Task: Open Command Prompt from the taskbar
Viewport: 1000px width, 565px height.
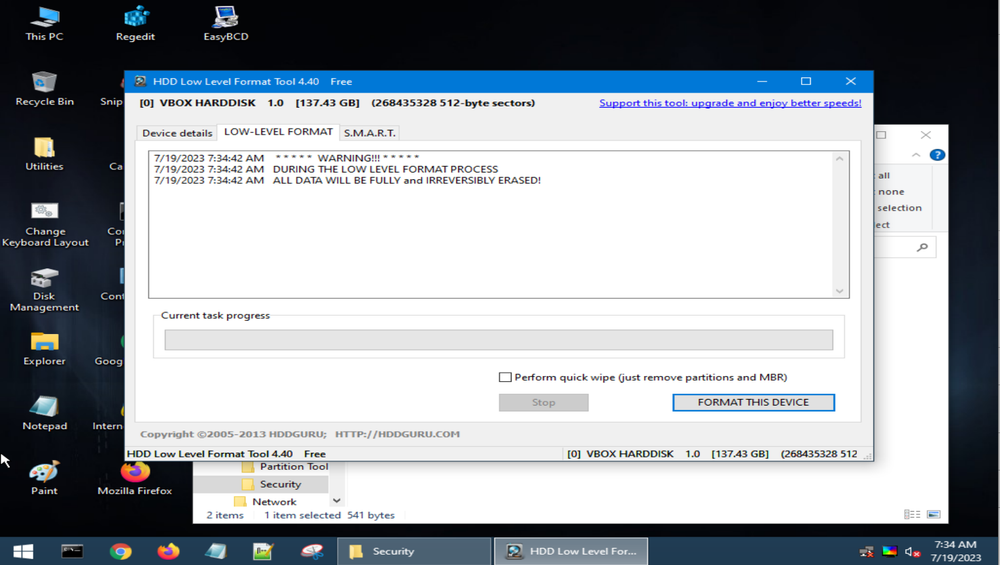Action: pos(72,551)
